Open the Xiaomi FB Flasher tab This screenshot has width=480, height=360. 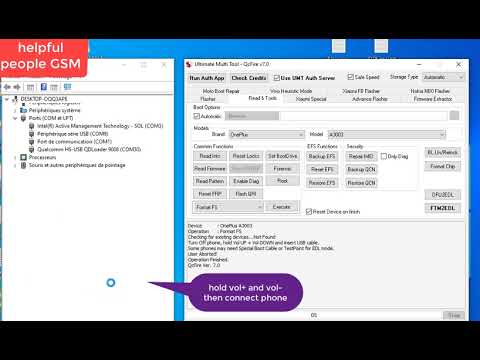pos(361,91)
